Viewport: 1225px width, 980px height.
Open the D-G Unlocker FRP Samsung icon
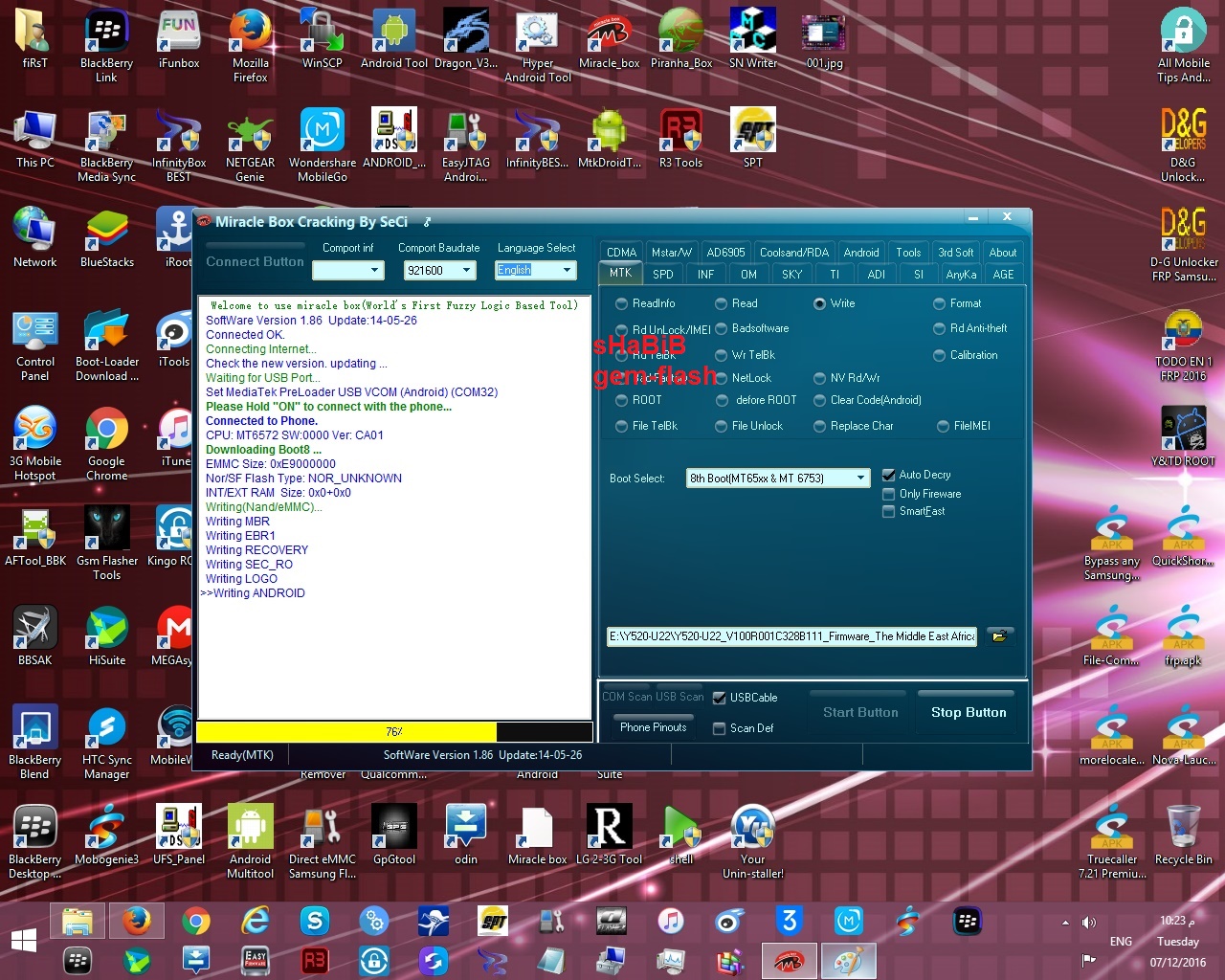click(1184, 244)
